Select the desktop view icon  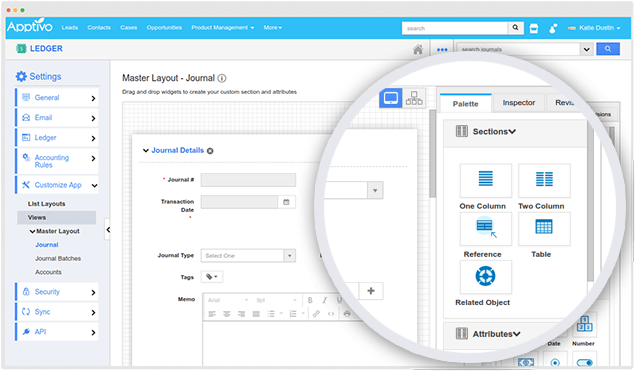click(390, 98)
